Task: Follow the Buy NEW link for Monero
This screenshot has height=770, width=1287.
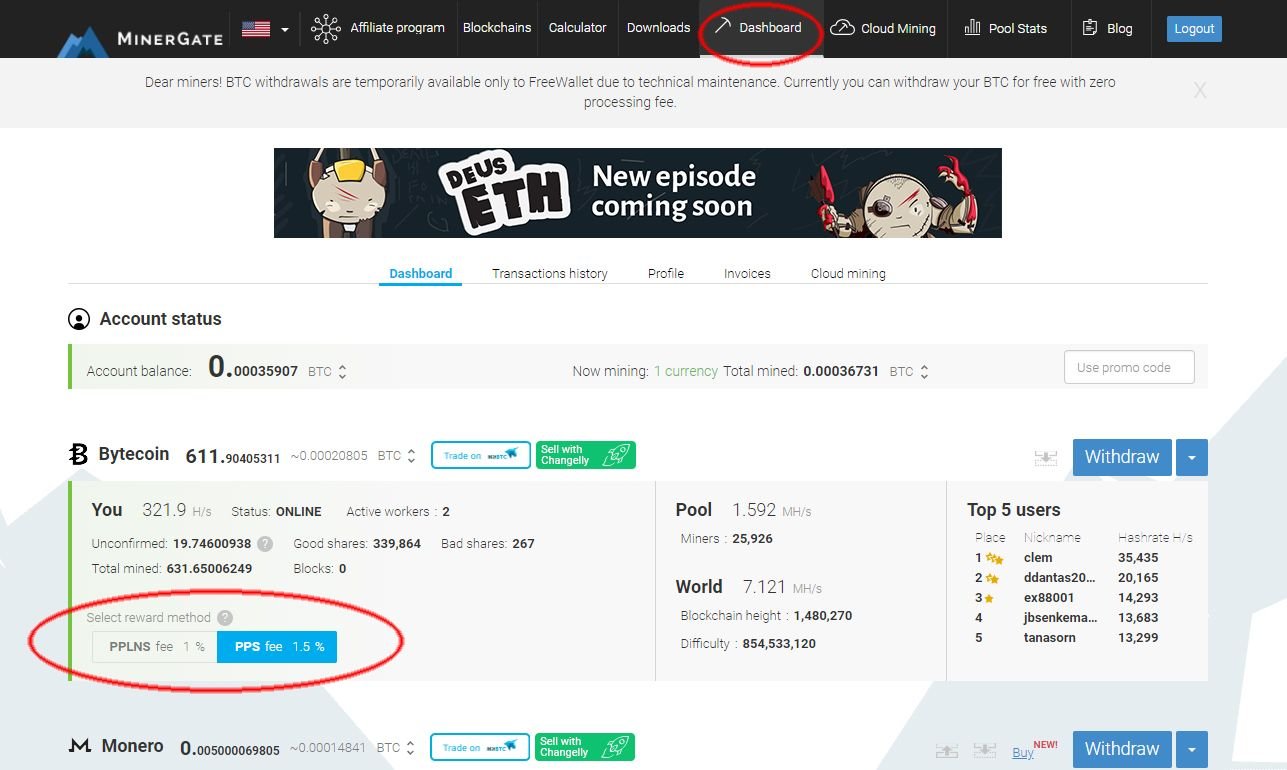Action: pos(1022,752)
